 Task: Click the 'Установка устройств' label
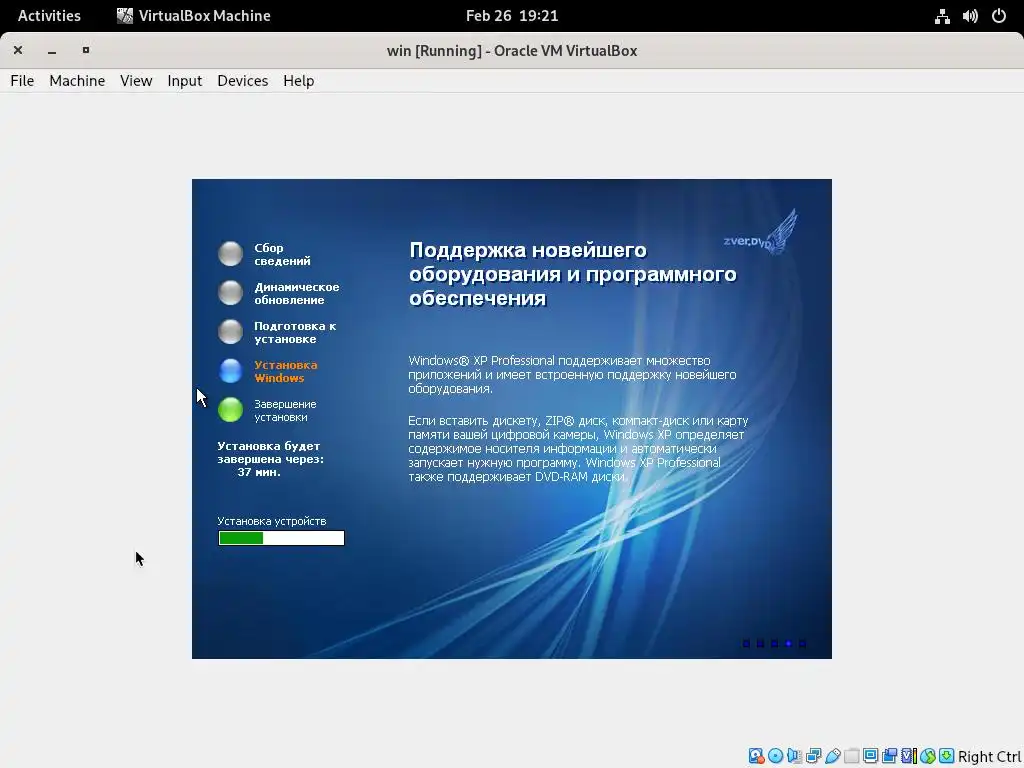point(272,521)
